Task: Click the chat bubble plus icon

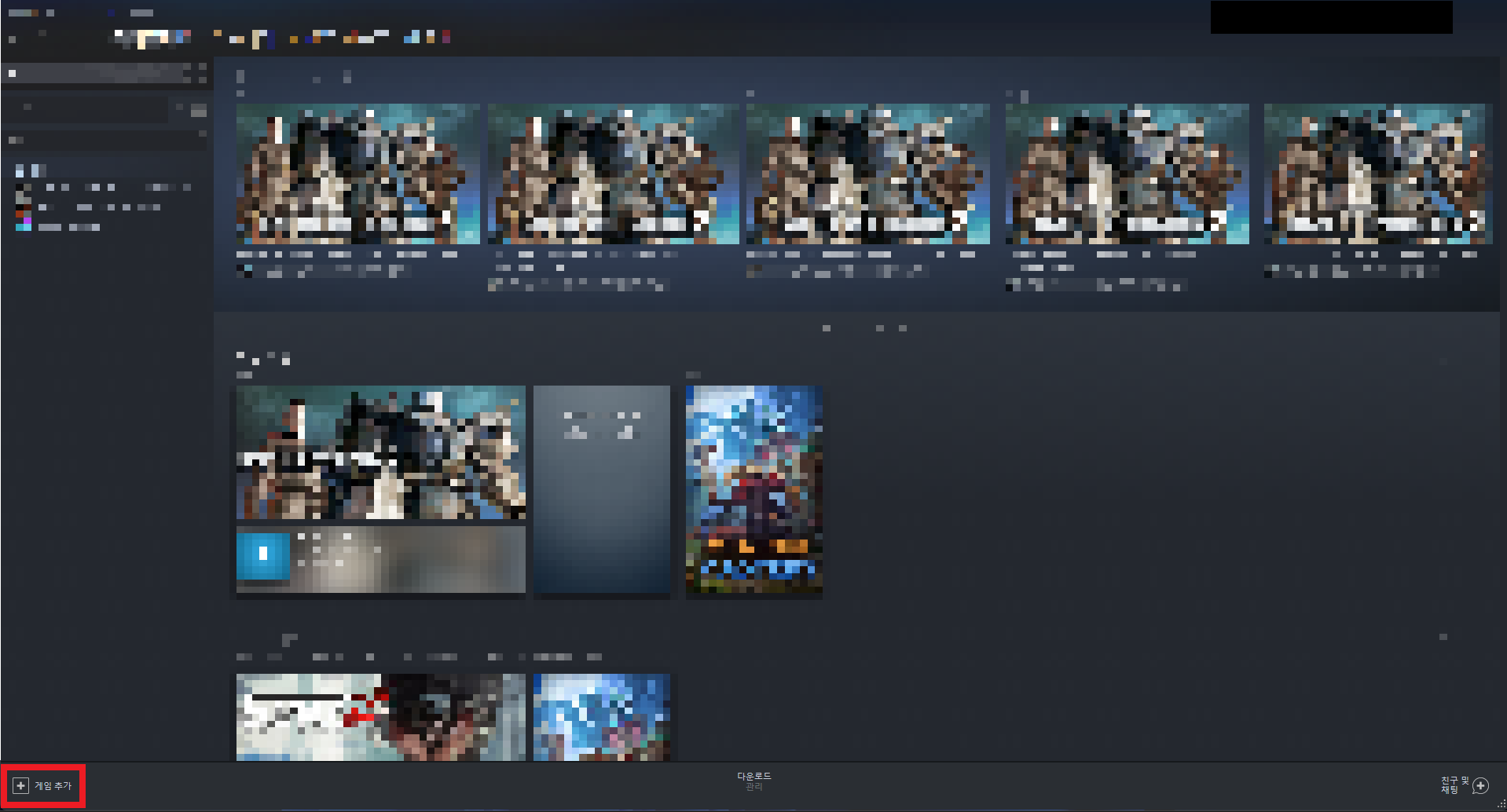Action: [1481, 785]
